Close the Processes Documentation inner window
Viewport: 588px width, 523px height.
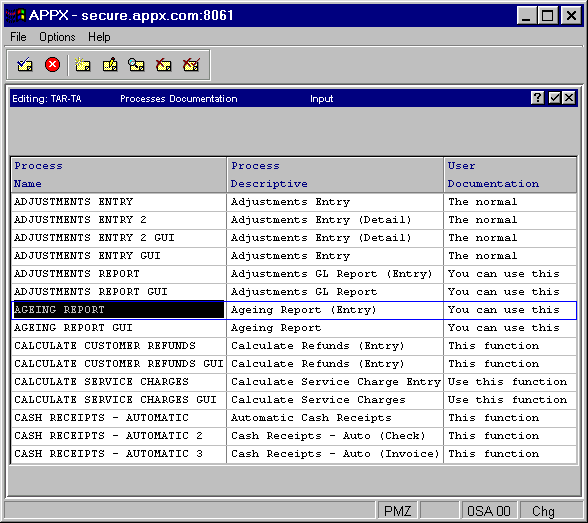click(569, 98)
